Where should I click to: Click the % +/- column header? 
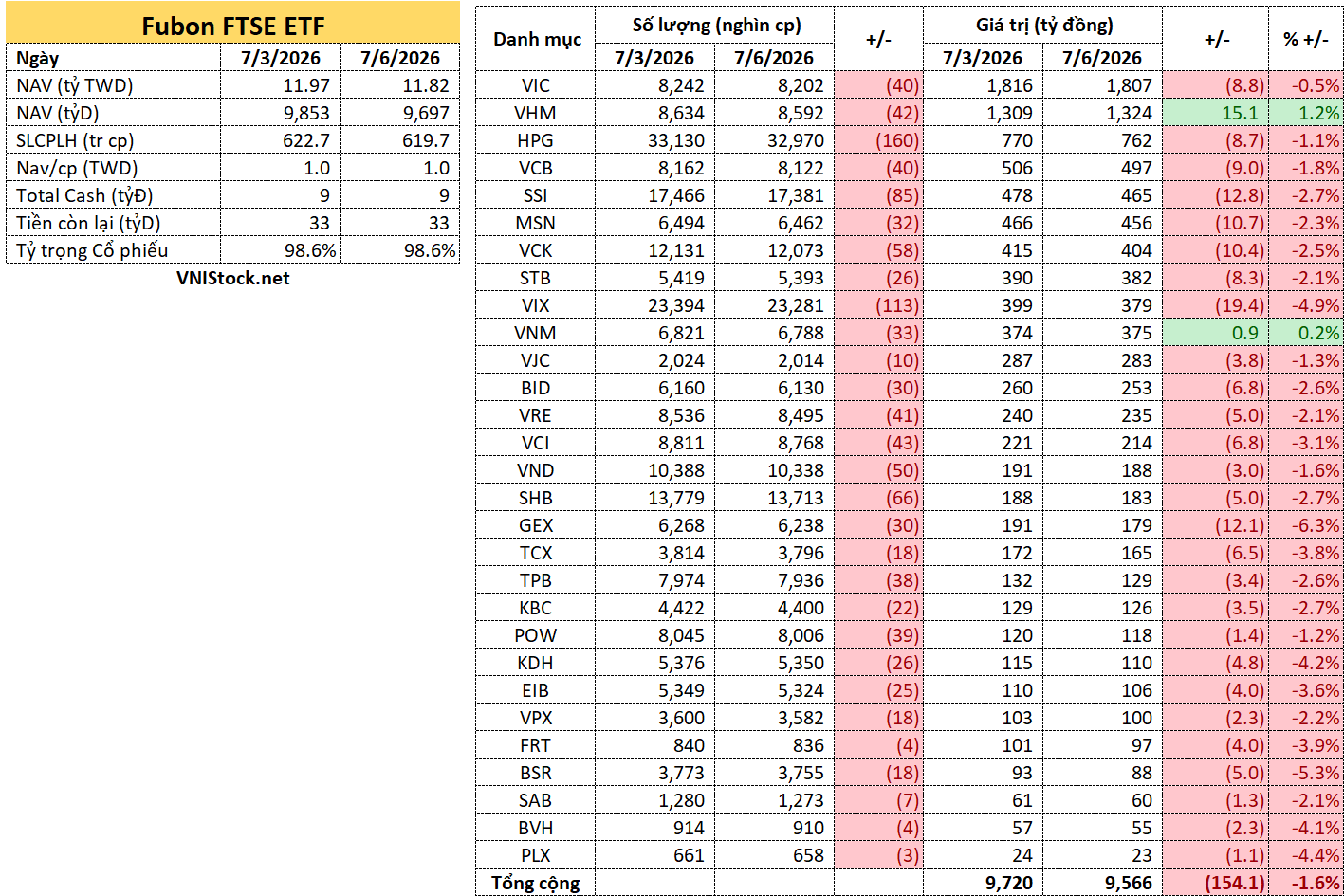point(1306,40)
